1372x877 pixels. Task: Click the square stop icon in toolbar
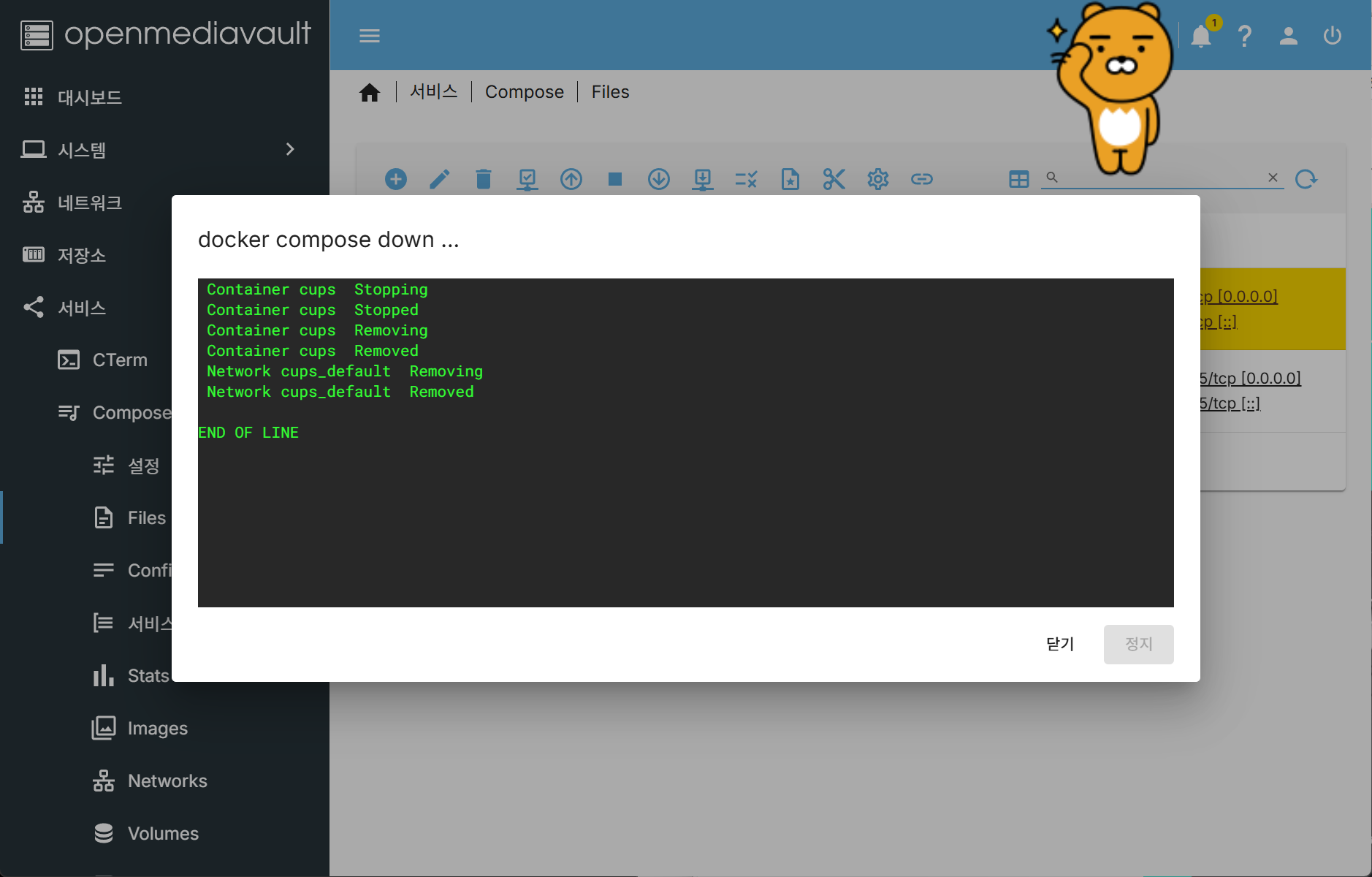[x=615, y=179]
